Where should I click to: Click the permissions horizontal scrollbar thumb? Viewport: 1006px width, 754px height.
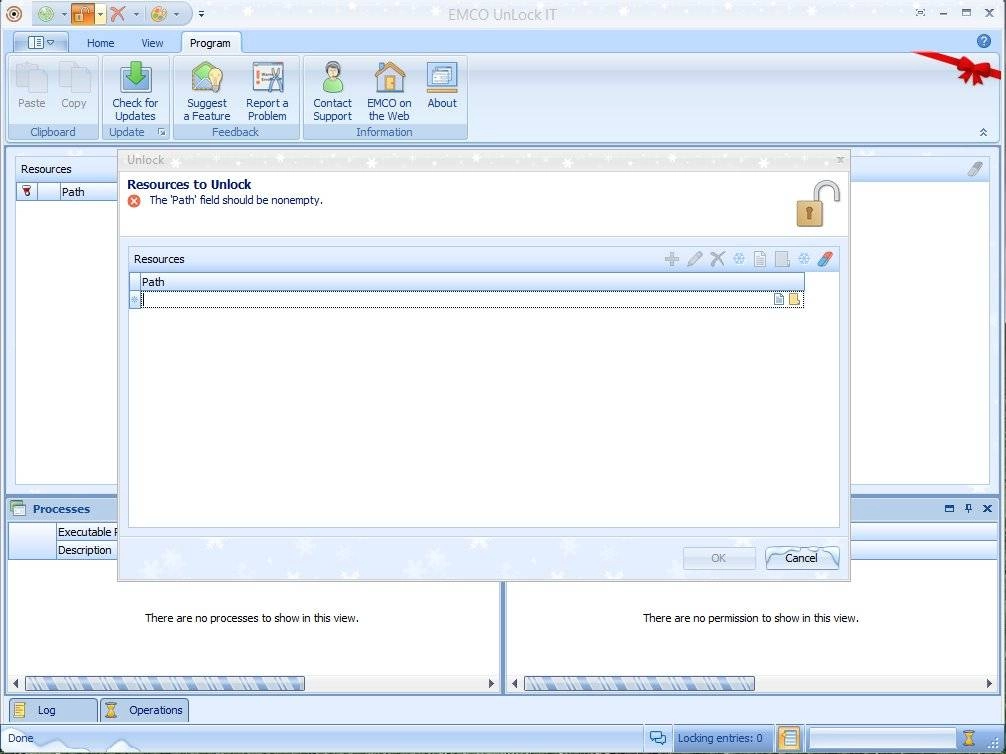(x=639, y=683)
